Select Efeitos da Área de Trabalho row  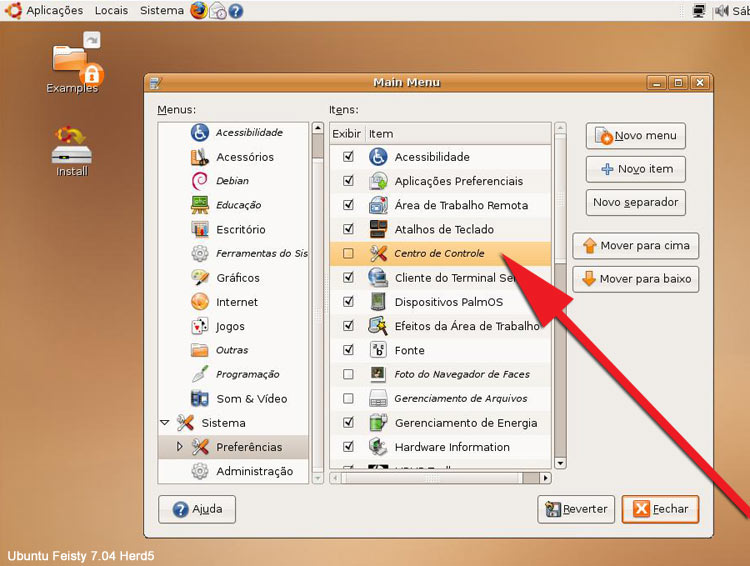[440, 326]
